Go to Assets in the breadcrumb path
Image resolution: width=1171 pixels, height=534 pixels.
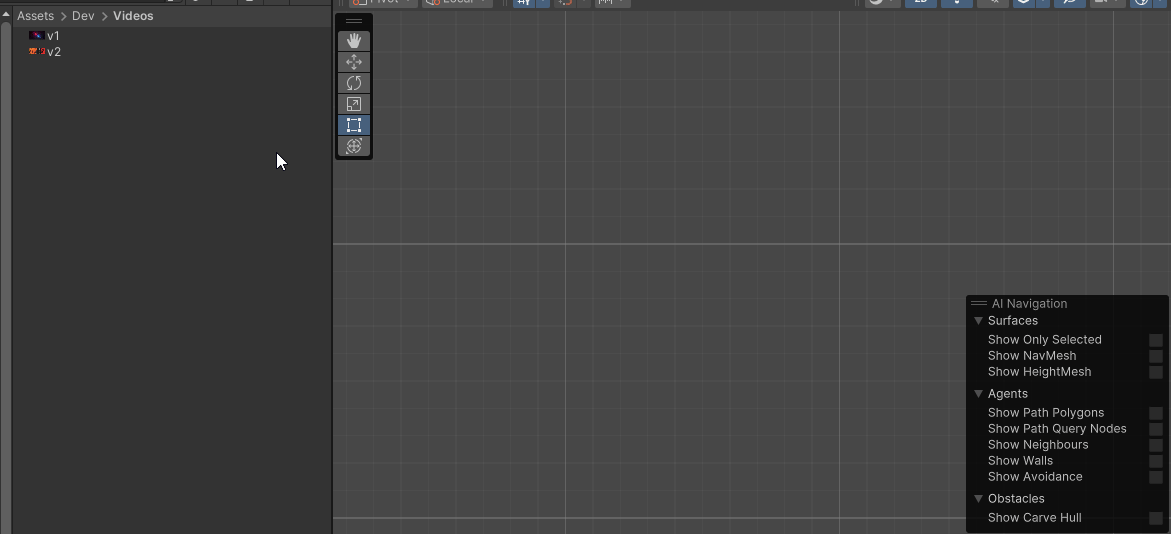tap(35, 16)
